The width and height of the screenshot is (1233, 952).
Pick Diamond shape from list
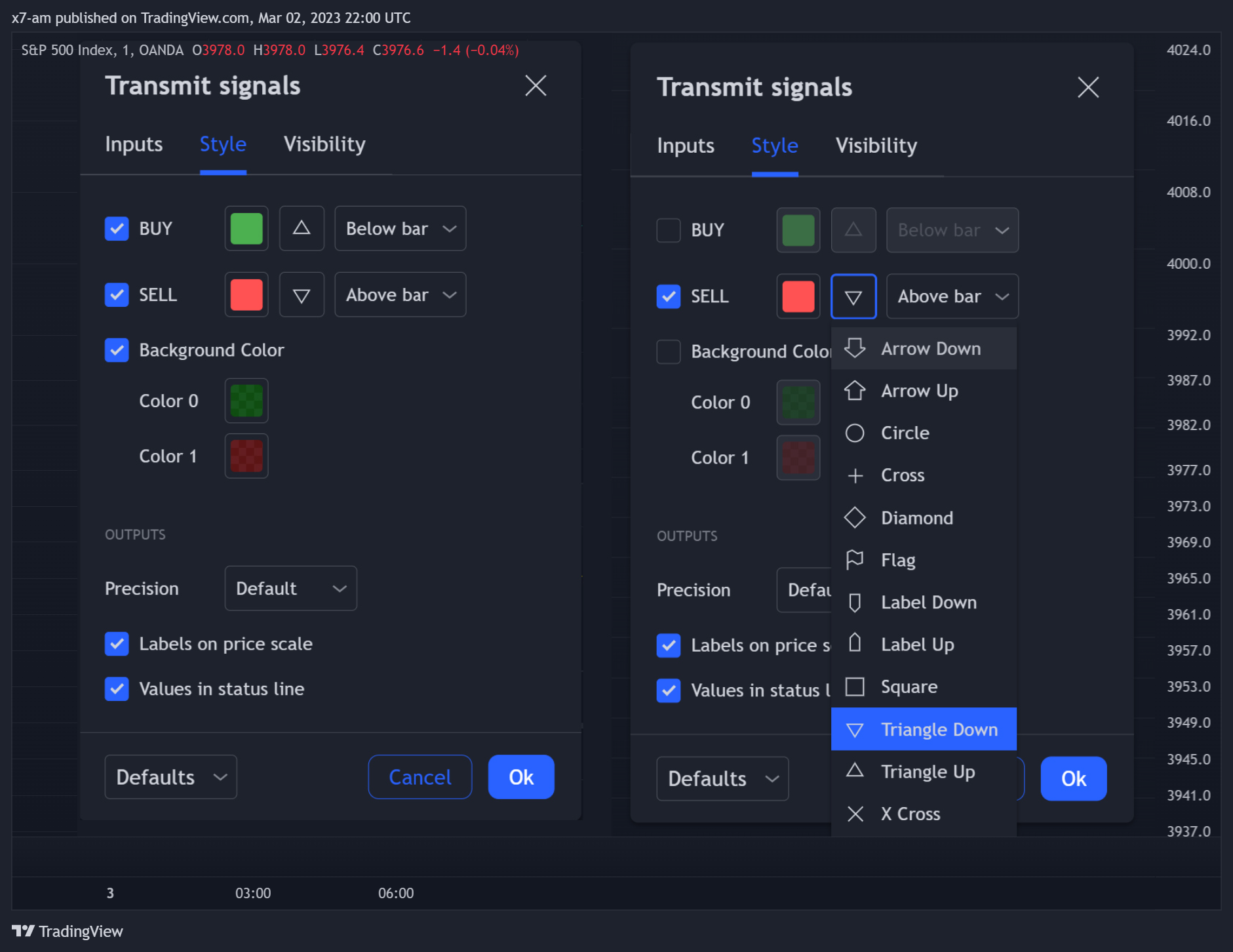[x=924, y=518]
